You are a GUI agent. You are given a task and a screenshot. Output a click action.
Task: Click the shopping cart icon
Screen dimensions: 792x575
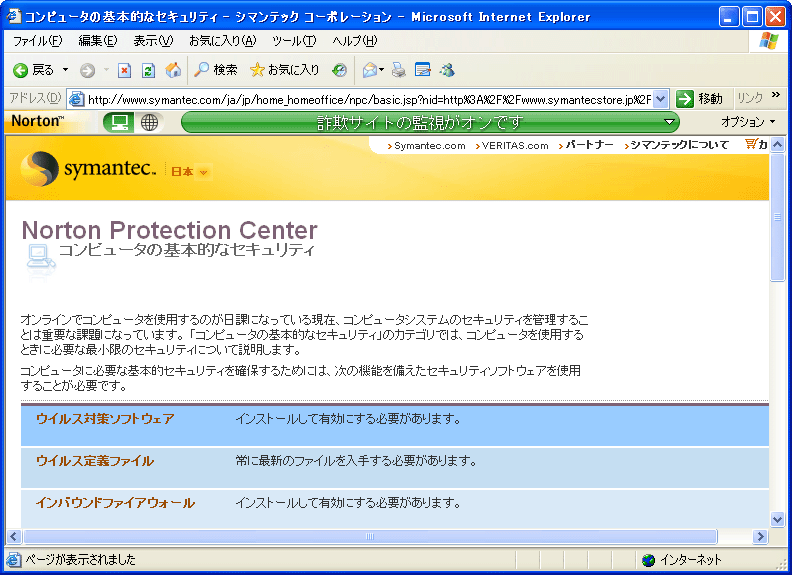point(751,145)
